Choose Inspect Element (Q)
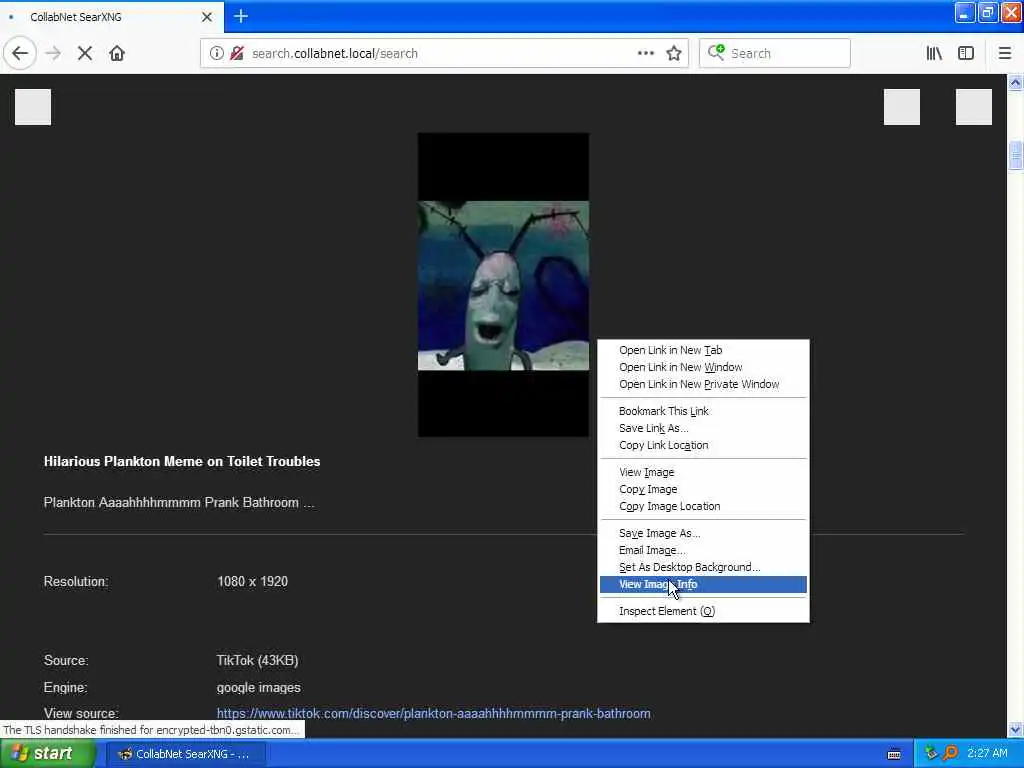Viewport: 1024px width, 768px height. click(703, 611)
